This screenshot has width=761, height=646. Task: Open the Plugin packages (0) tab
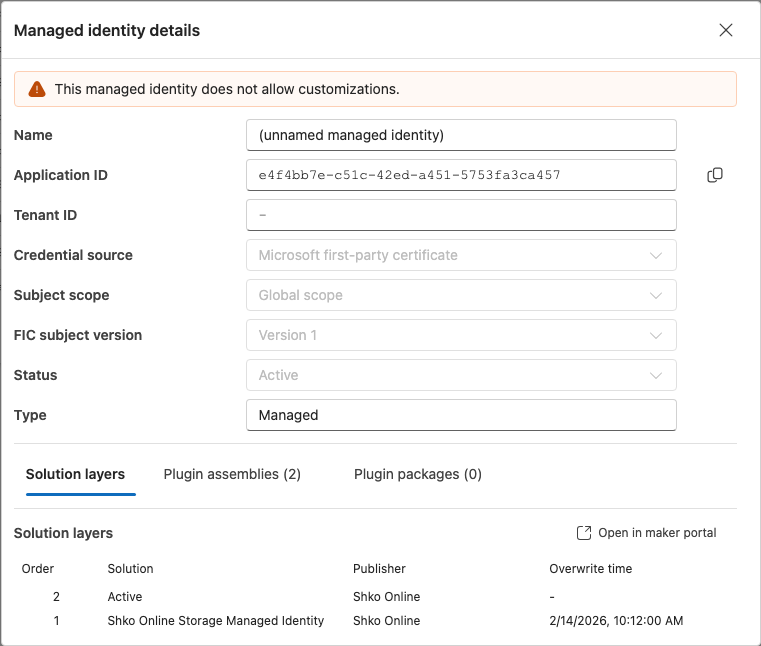tap(417, 474)
